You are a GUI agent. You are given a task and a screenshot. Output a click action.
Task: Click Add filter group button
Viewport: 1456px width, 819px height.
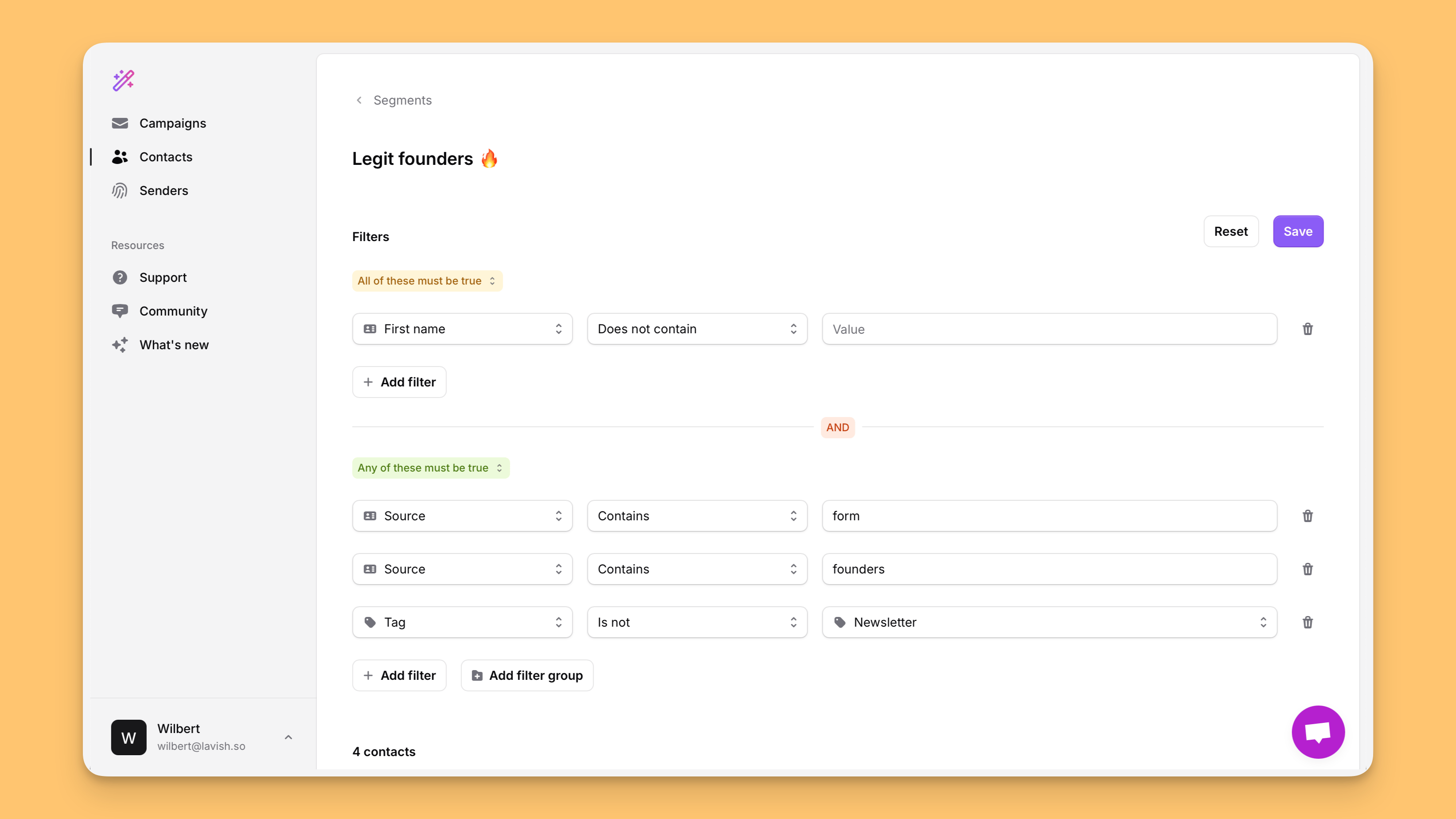[x=526, y=675]
